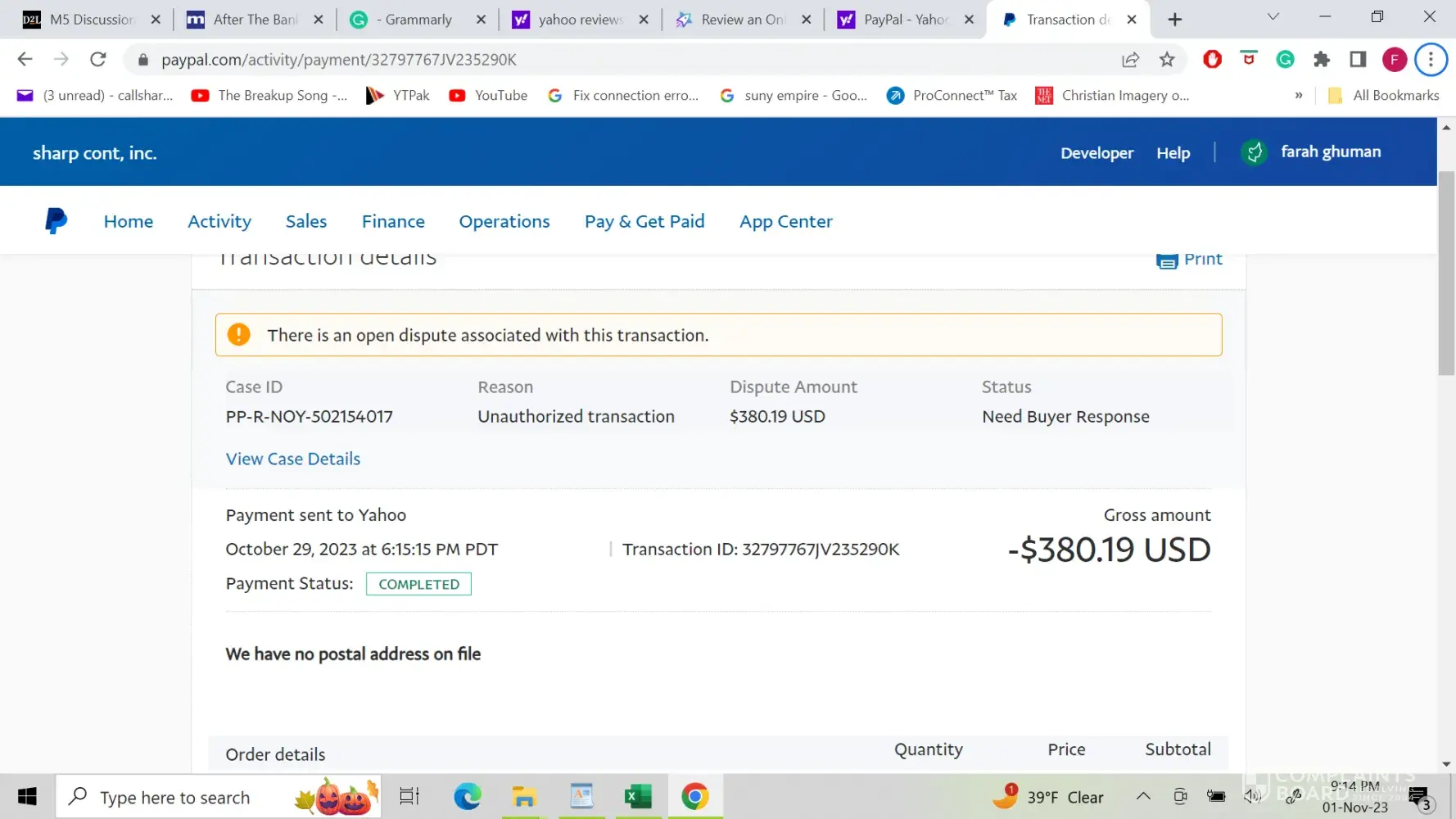Viewport: 1456px width, 819px height.
Task: Click View Case Details link
Action: 293,459
